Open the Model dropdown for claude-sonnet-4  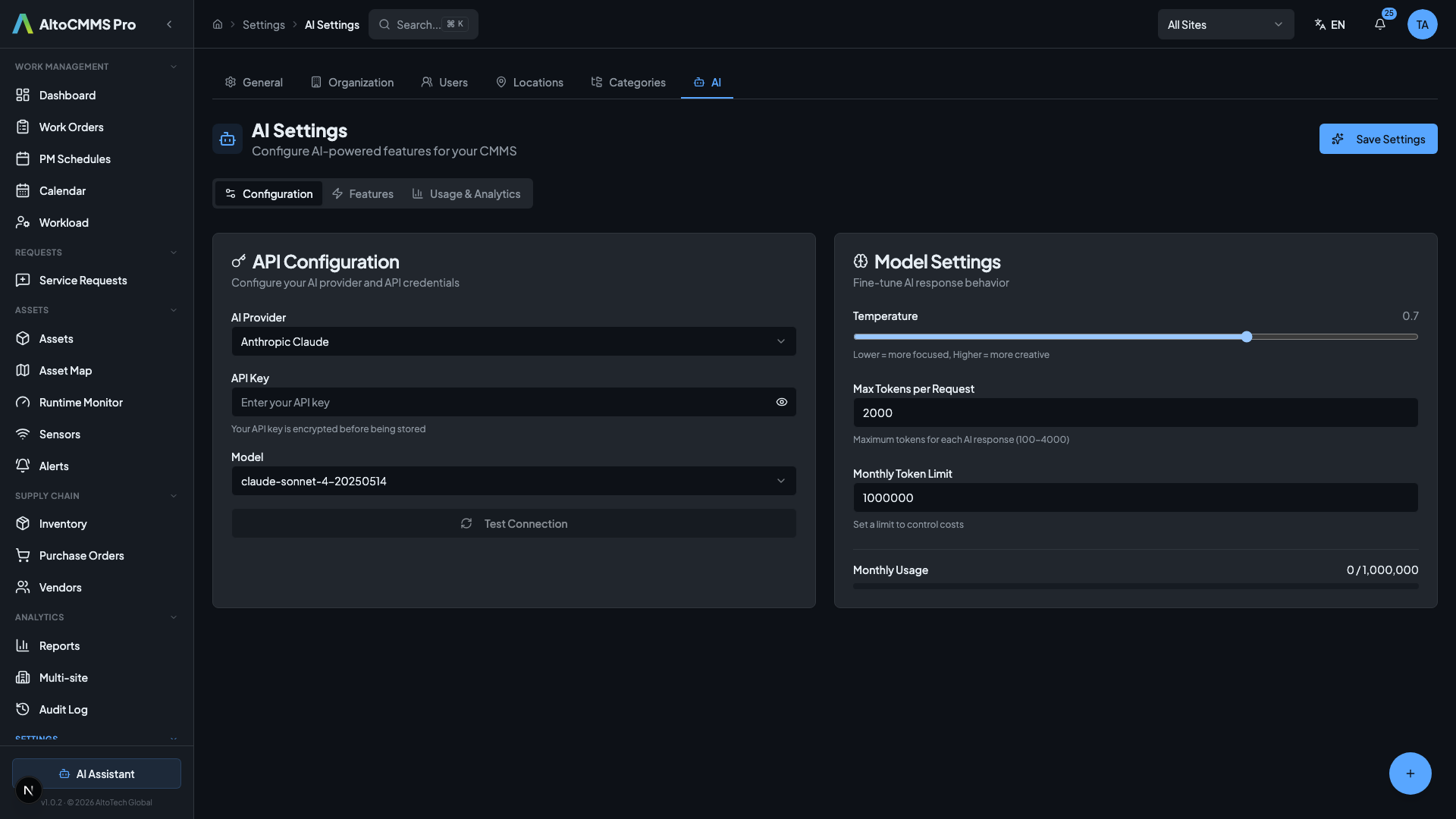pyautogui.click(x=513, y=481)
